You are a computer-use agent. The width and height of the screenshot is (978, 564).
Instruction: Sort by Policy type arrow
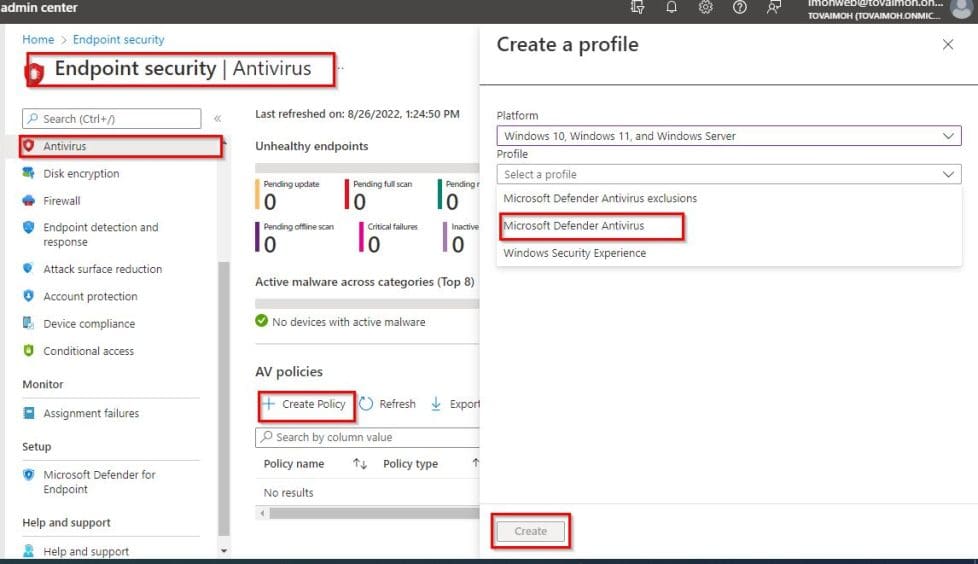(x=475, y=463)
